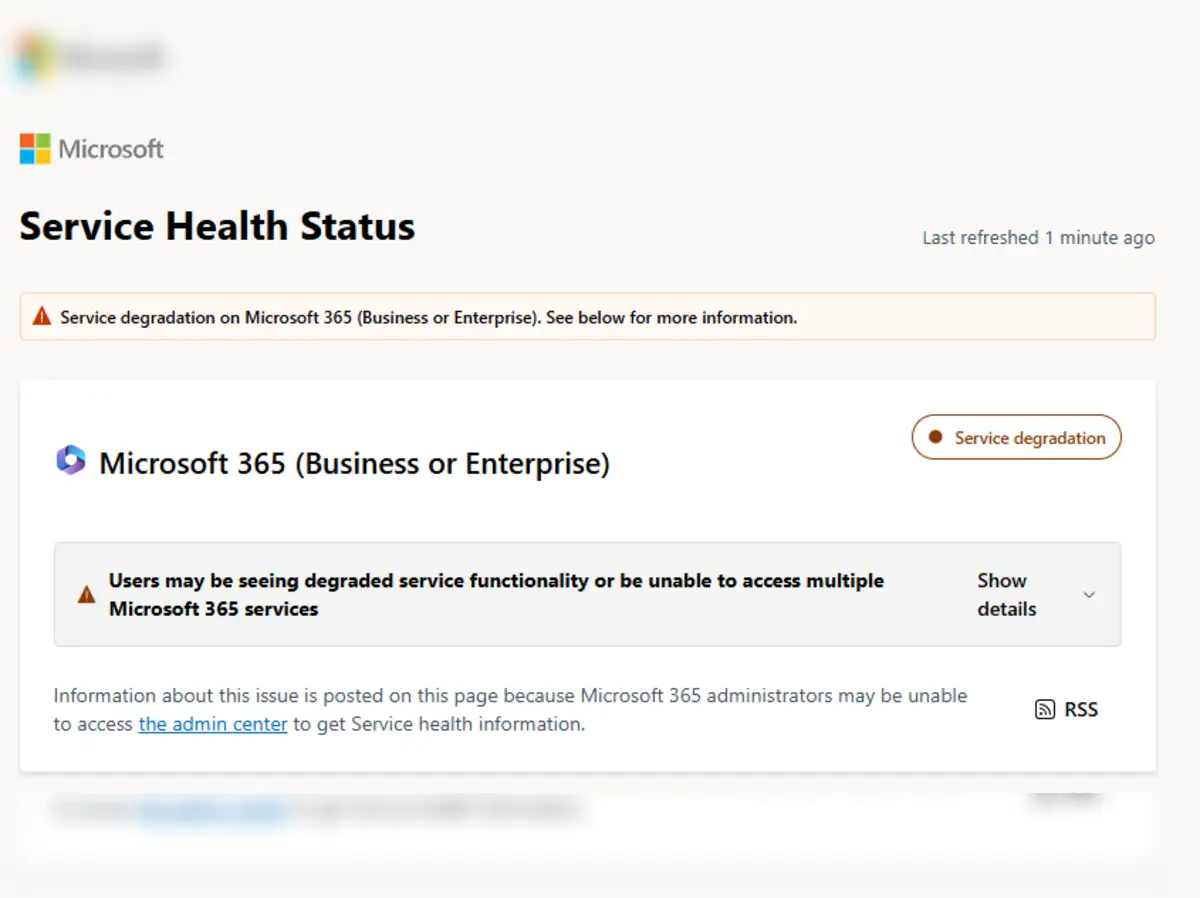Click the brown status dot in the badge
The image size is (1200, 898).
point(936,437)
